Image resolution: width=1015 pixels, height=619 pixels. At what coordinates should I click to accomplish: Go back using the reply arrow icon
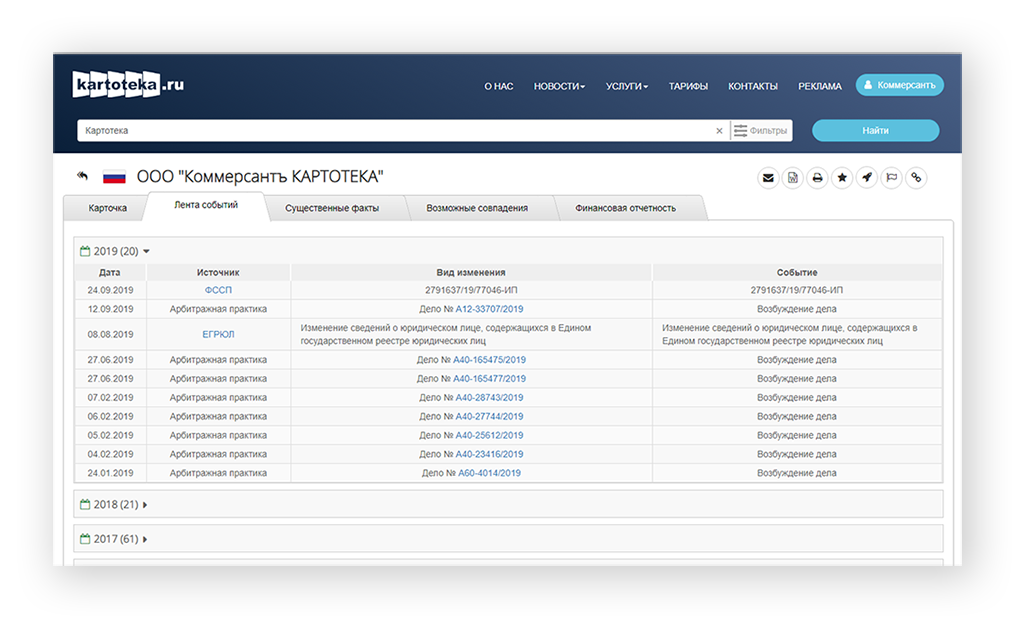(x=82, y=175)
